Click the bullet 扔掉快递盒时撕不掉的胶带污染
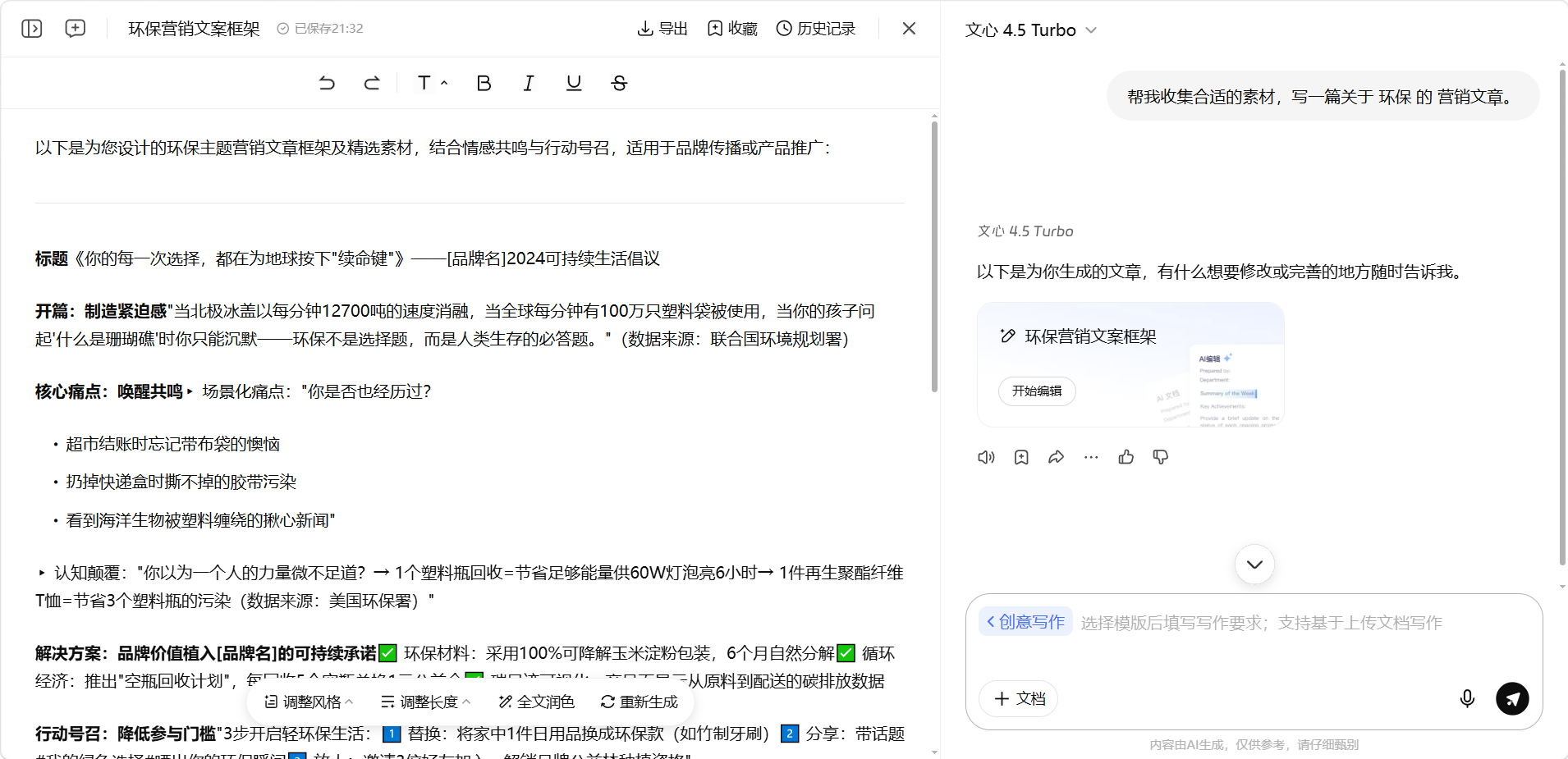 click(181, 482)
